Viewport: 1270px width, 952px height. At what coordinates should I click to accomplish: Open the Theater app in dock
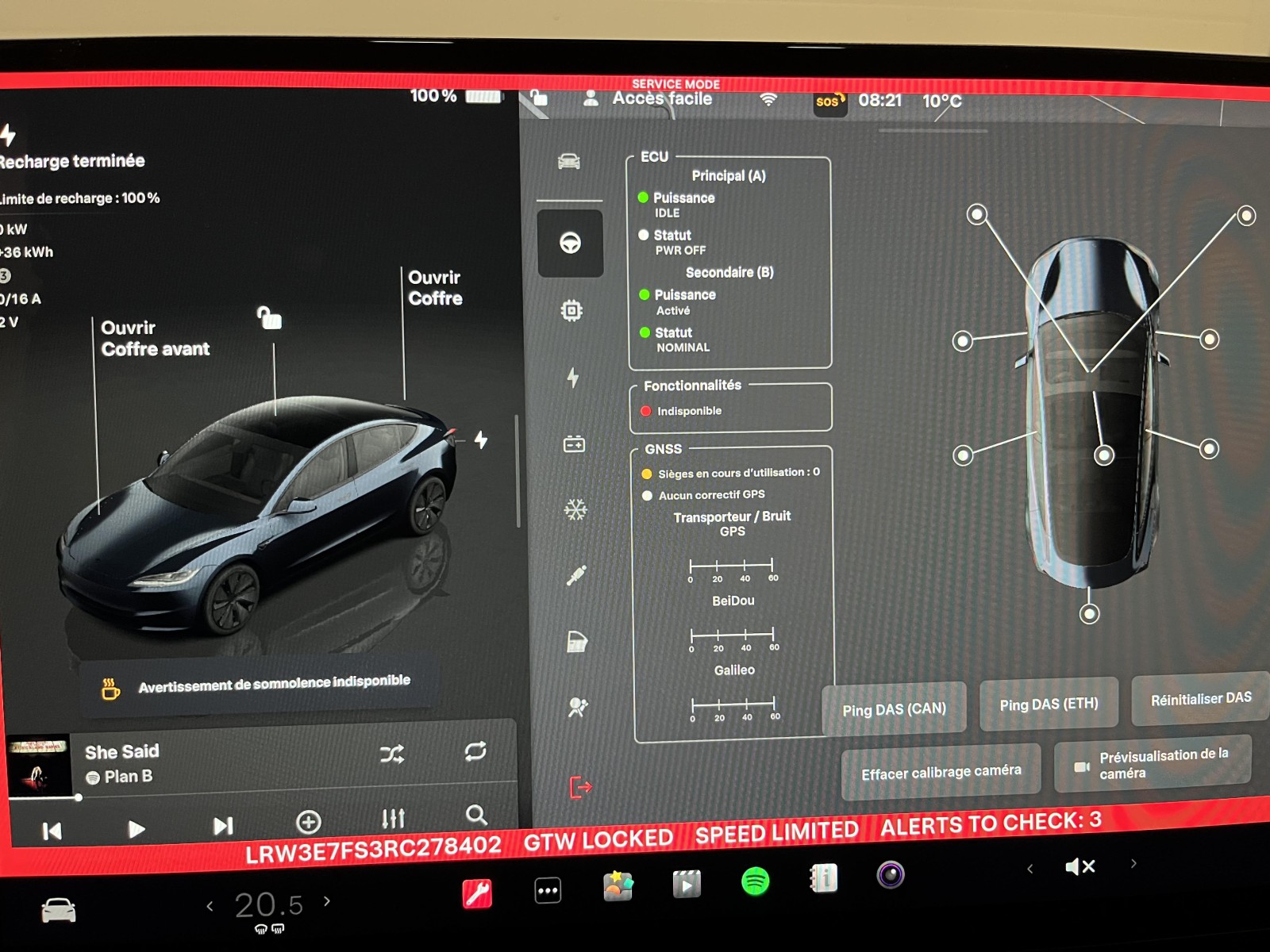687,883
